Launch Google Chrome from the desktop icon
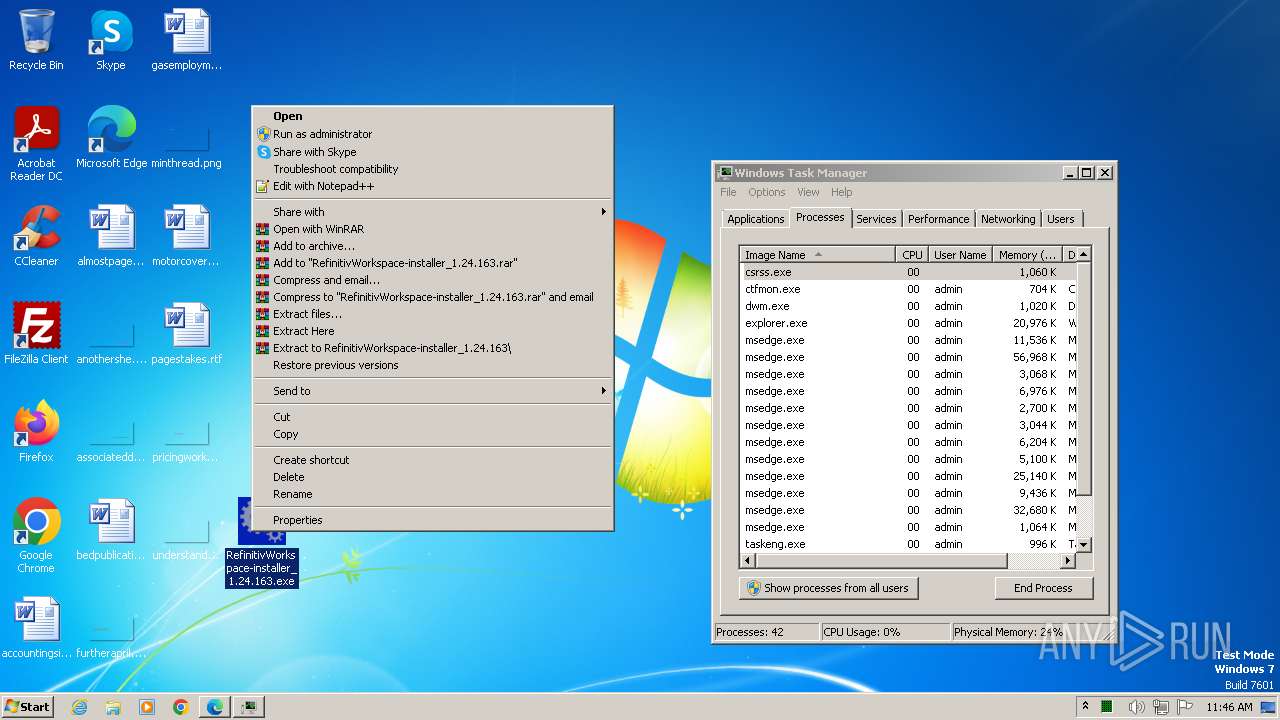 [36, 536]
